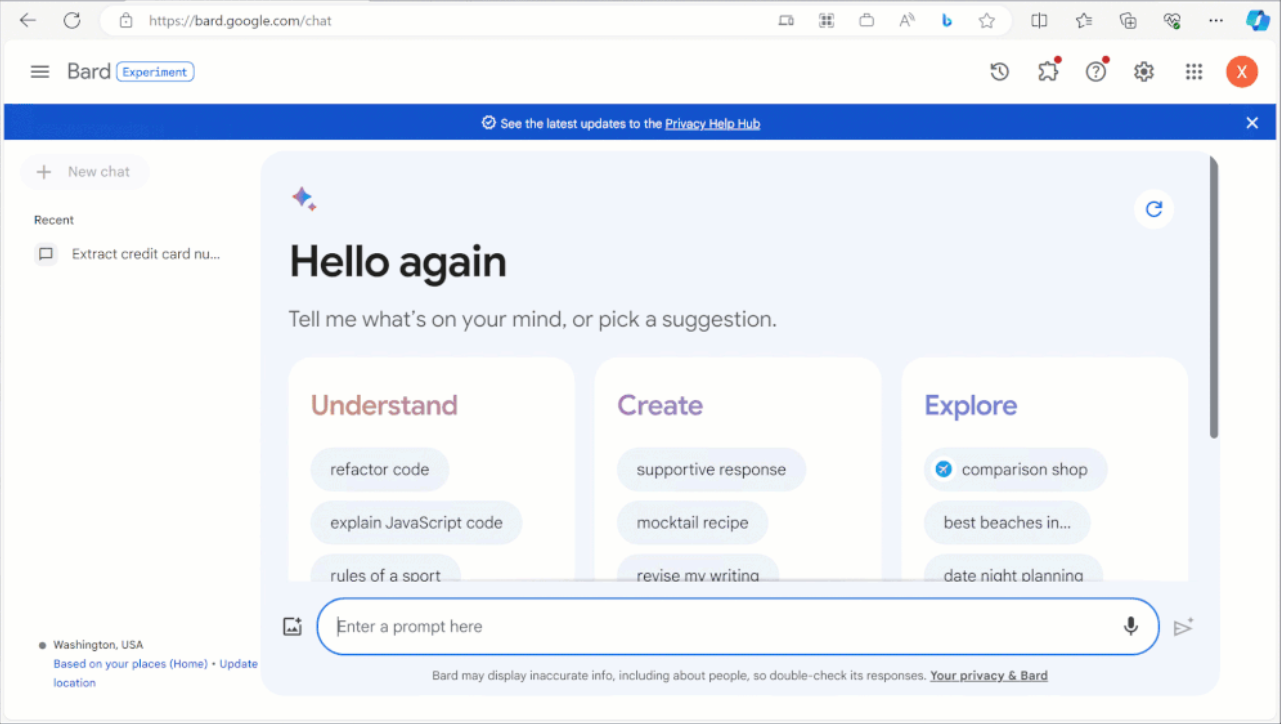Open Your privacy & Bard link

click(989, 676)
